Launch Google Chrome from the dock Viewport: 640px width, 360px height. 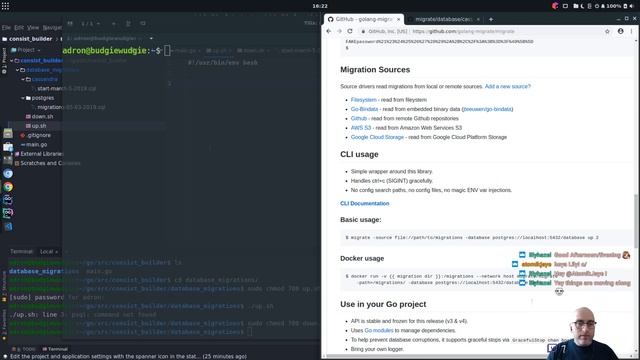click(x=8, y=187)
